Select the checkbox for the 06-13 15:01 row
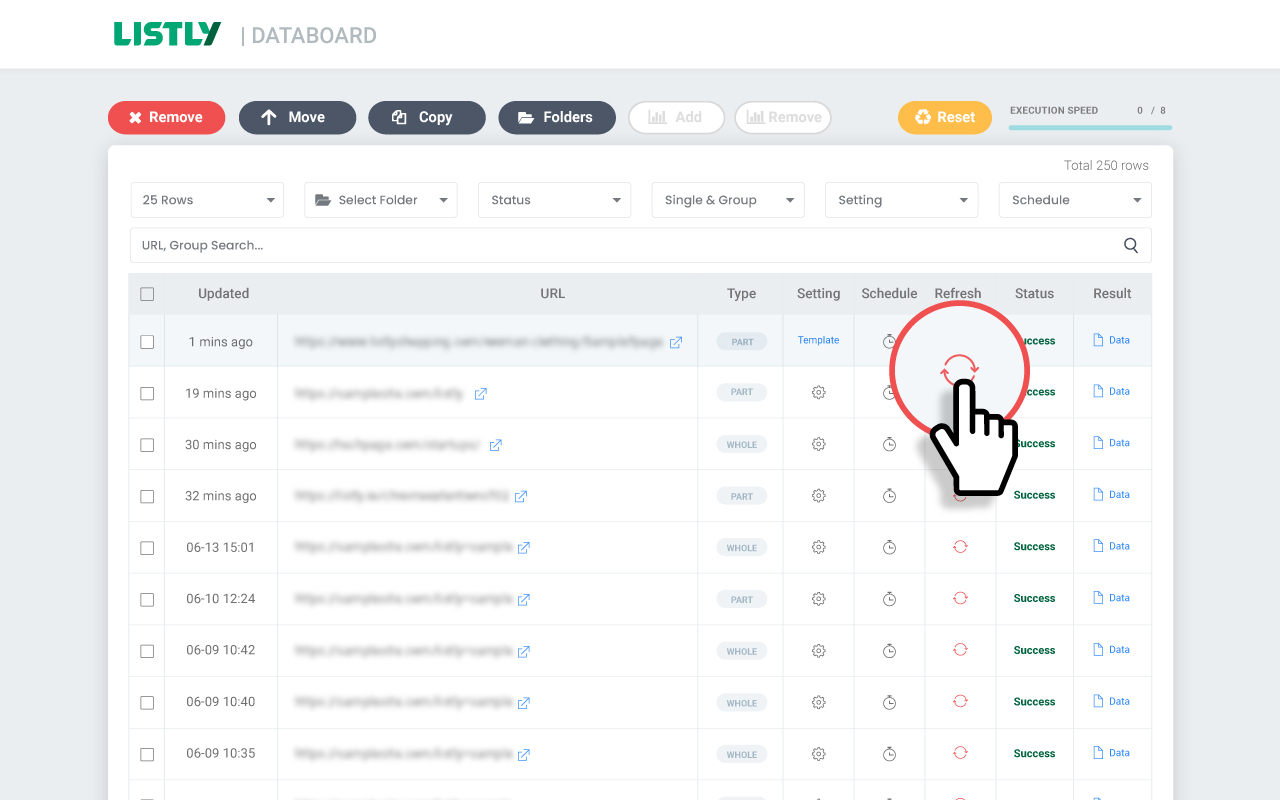The height and width of the screenshot is (800, 1280). pyautogui.click(x=147, y=548)
